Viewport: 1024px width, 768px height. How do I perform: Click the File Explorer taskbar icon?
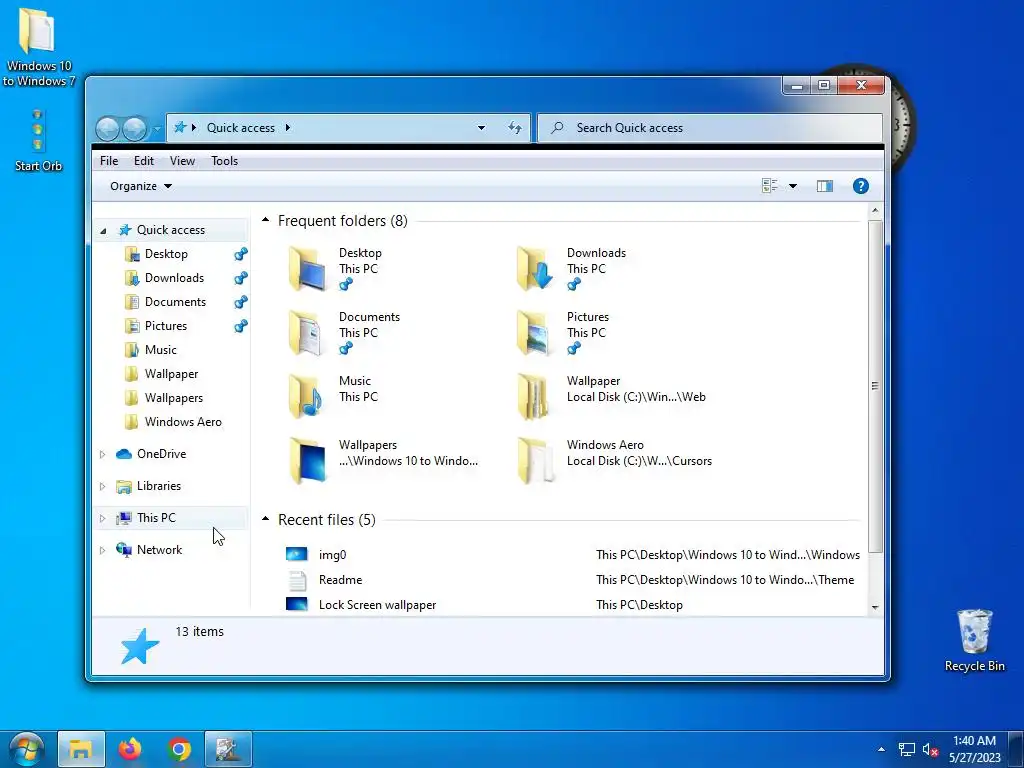(x=81, y=748)
